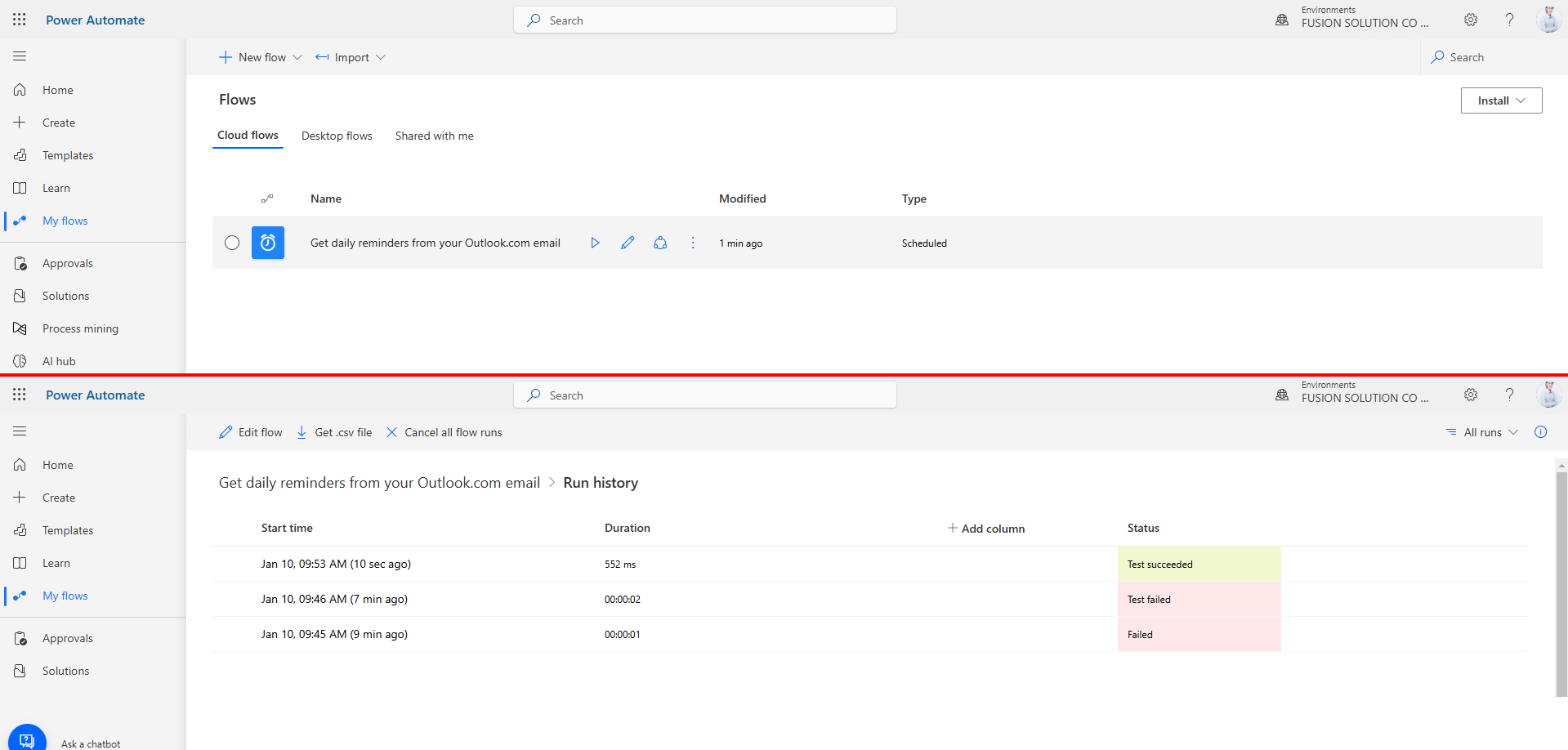Screen dimensions: 1568x750
Task: Open the run started Jan 10, 09:53 AM
Action: 336,564
